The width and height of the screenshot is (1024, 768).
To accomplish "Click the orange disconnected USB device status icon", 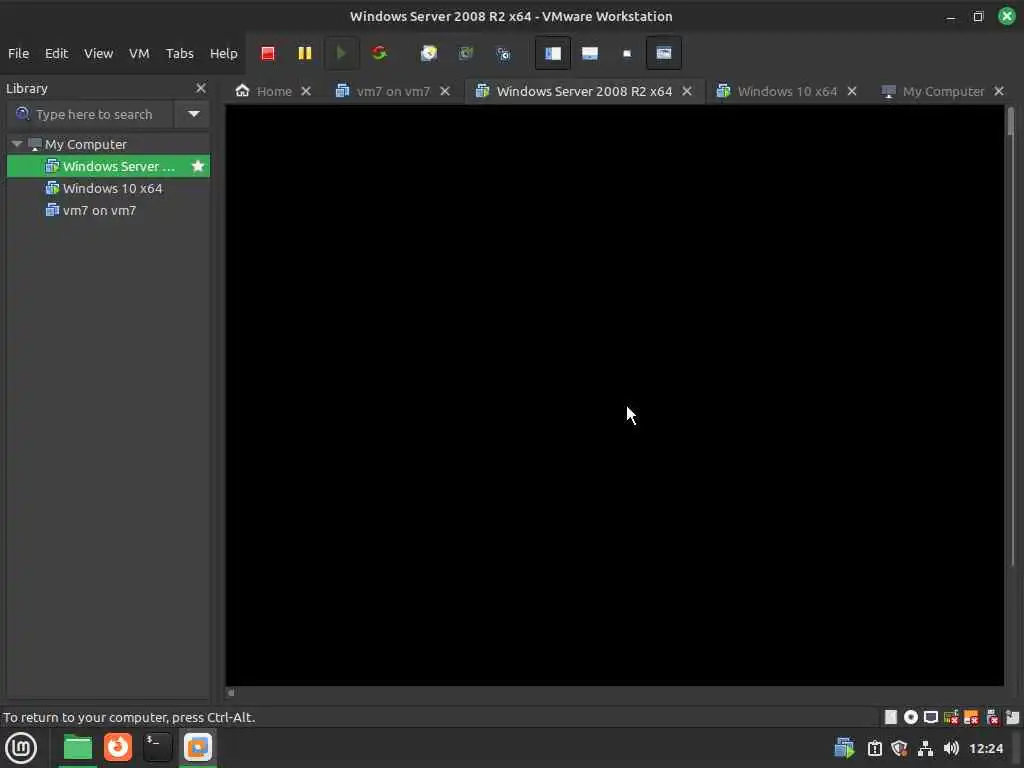I will (971, 718).
